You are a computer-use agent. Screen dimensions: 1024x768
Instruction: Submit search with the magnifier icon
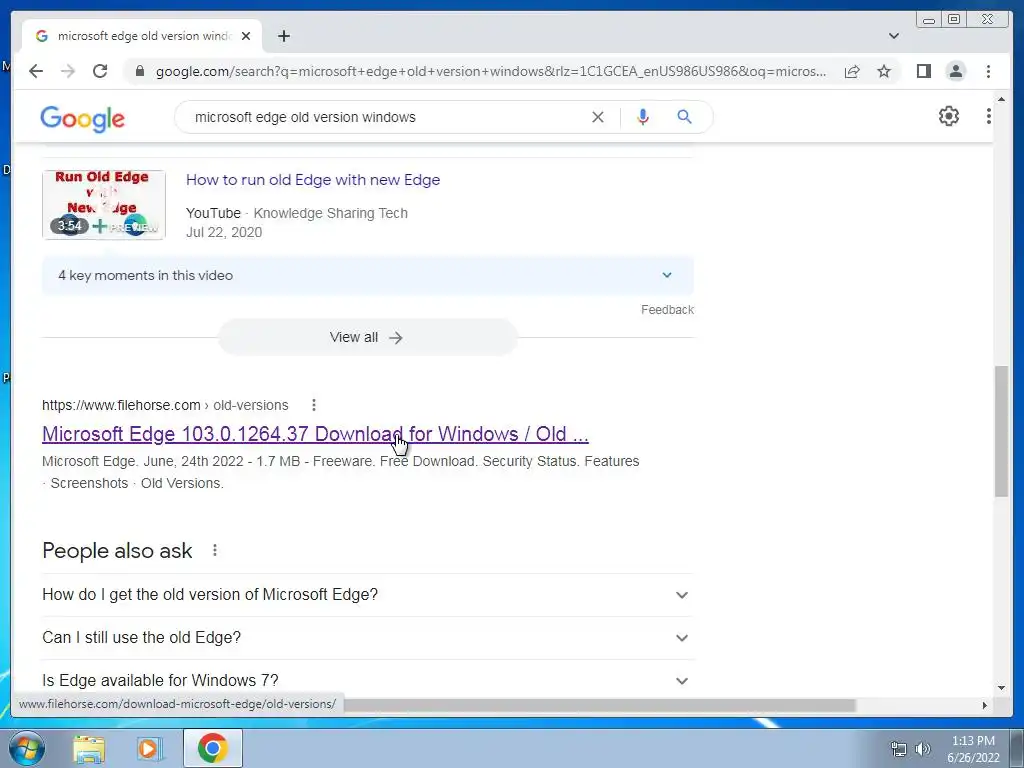[684, 117]
